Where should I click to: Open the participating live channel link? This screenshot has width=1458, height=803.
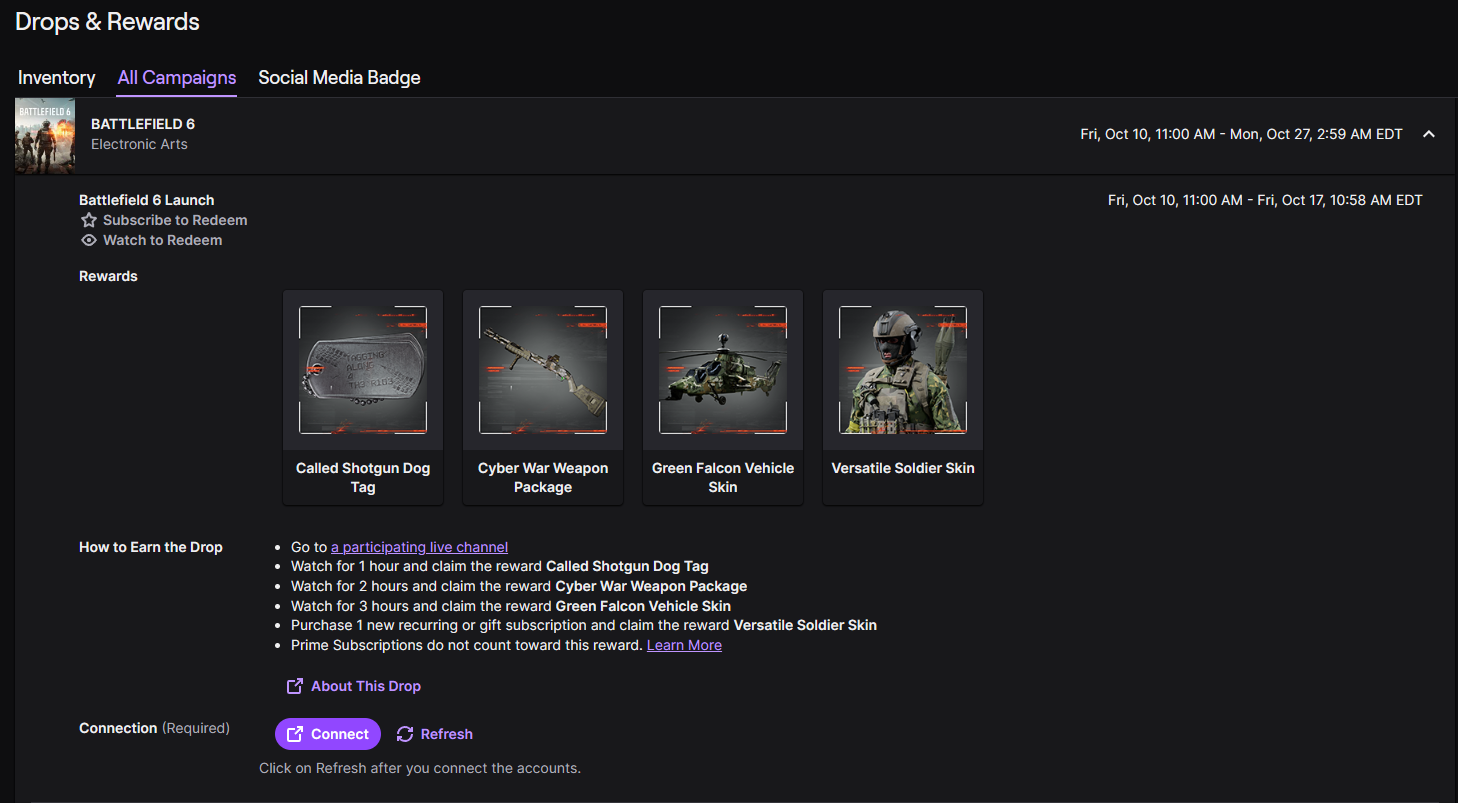click(419, 547)
